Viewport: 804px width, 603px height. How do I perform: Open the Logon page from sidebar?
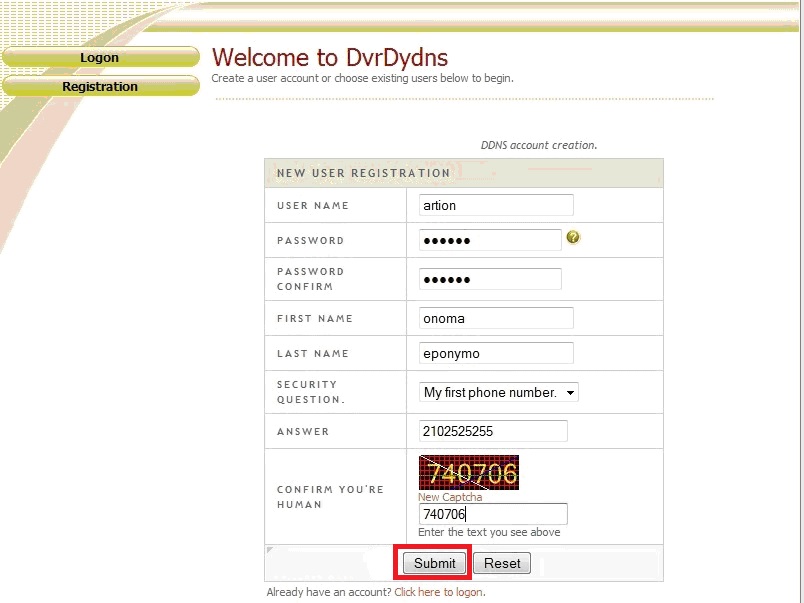tap(100, 57)
